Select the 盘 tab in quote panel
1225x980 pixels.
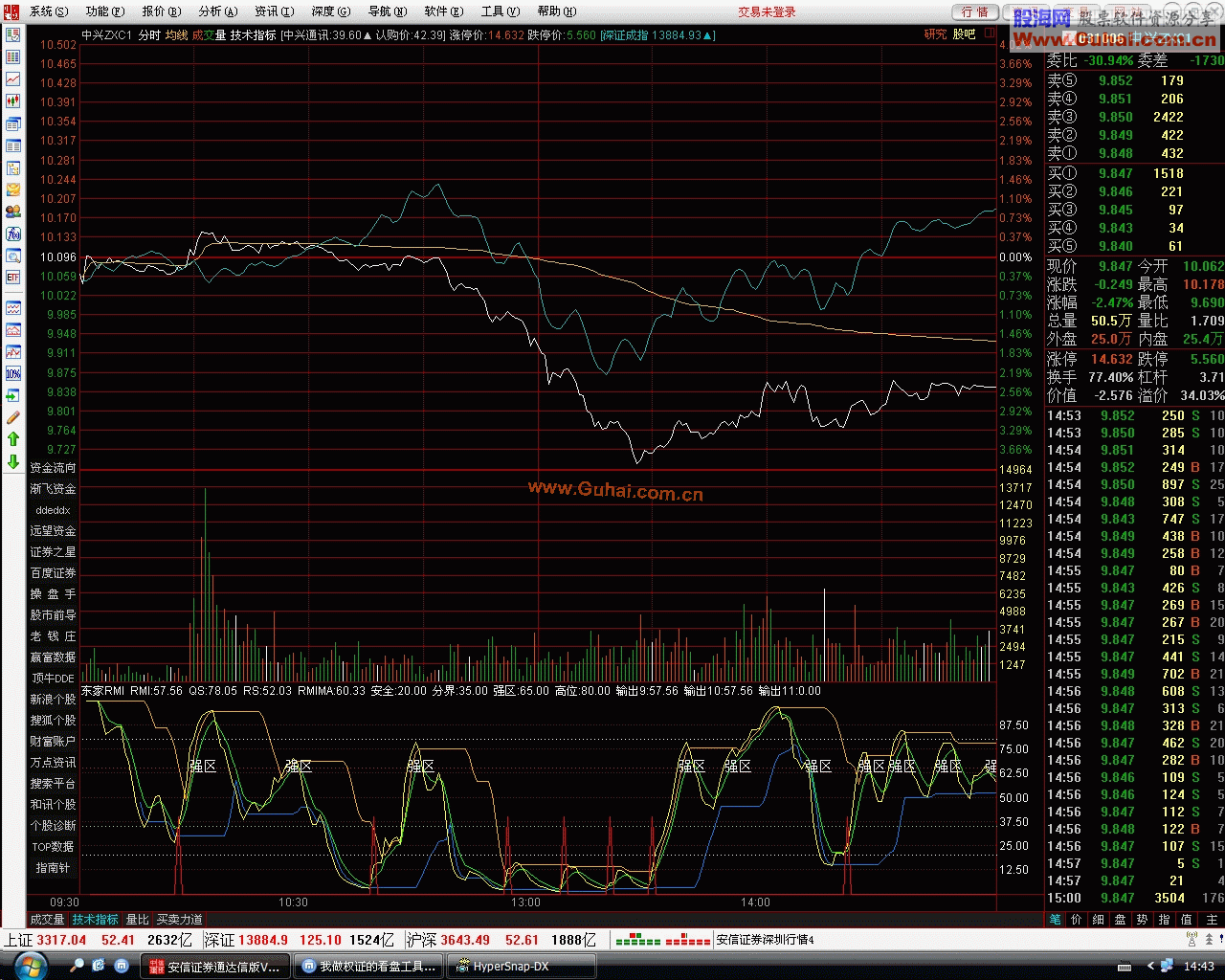click(x=1121, y=920)
